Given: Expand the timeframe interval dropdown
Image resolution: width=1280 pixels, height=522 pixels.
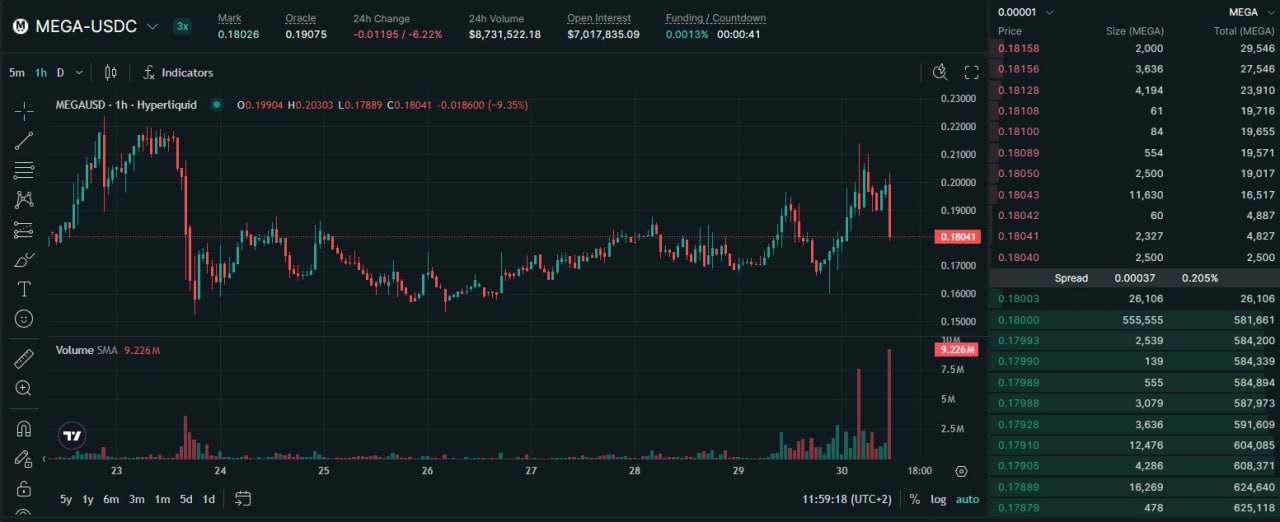Looking at the screenshot, I should (79, 72).
